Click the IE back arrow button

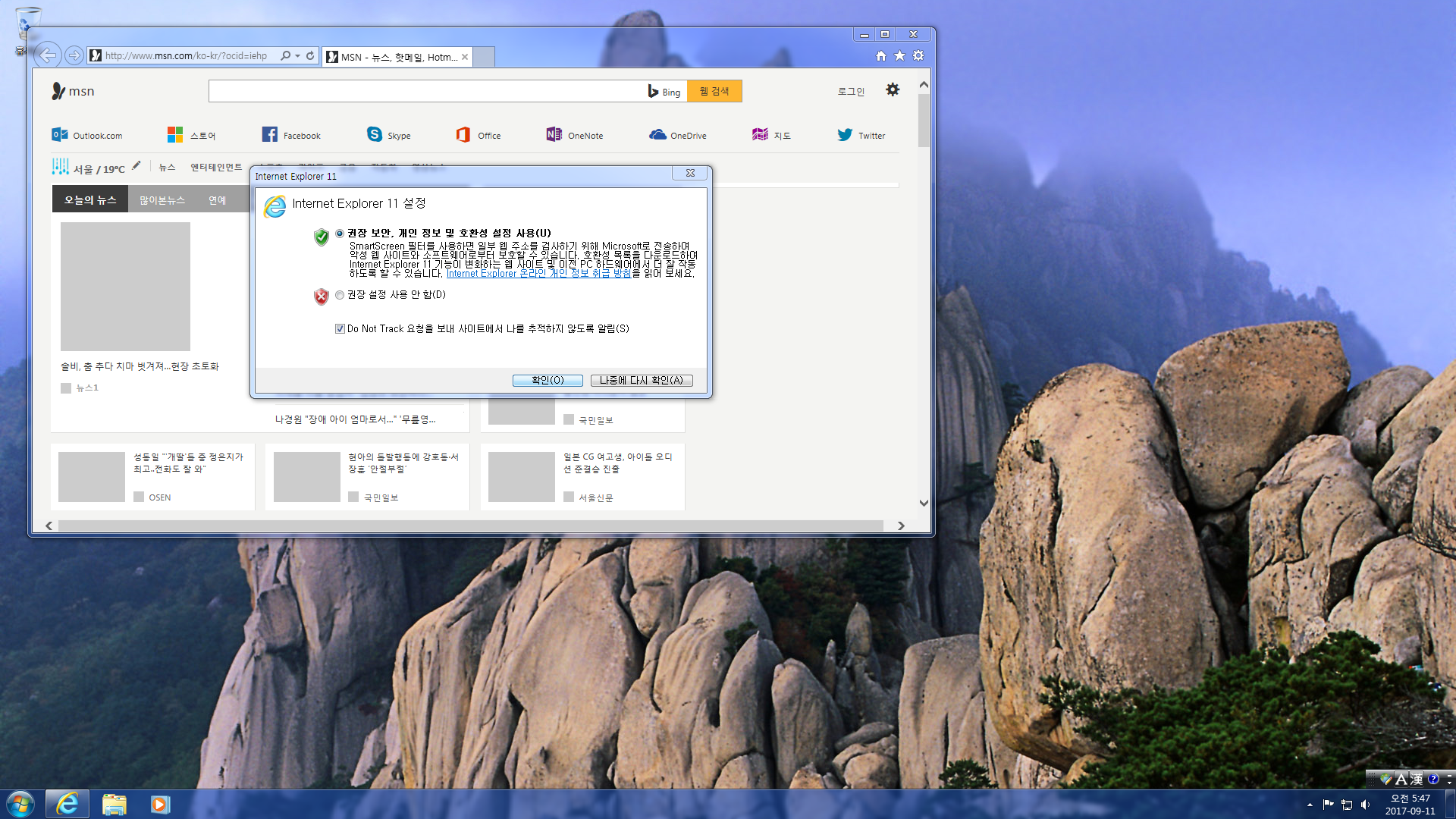[x=48, y=55]
